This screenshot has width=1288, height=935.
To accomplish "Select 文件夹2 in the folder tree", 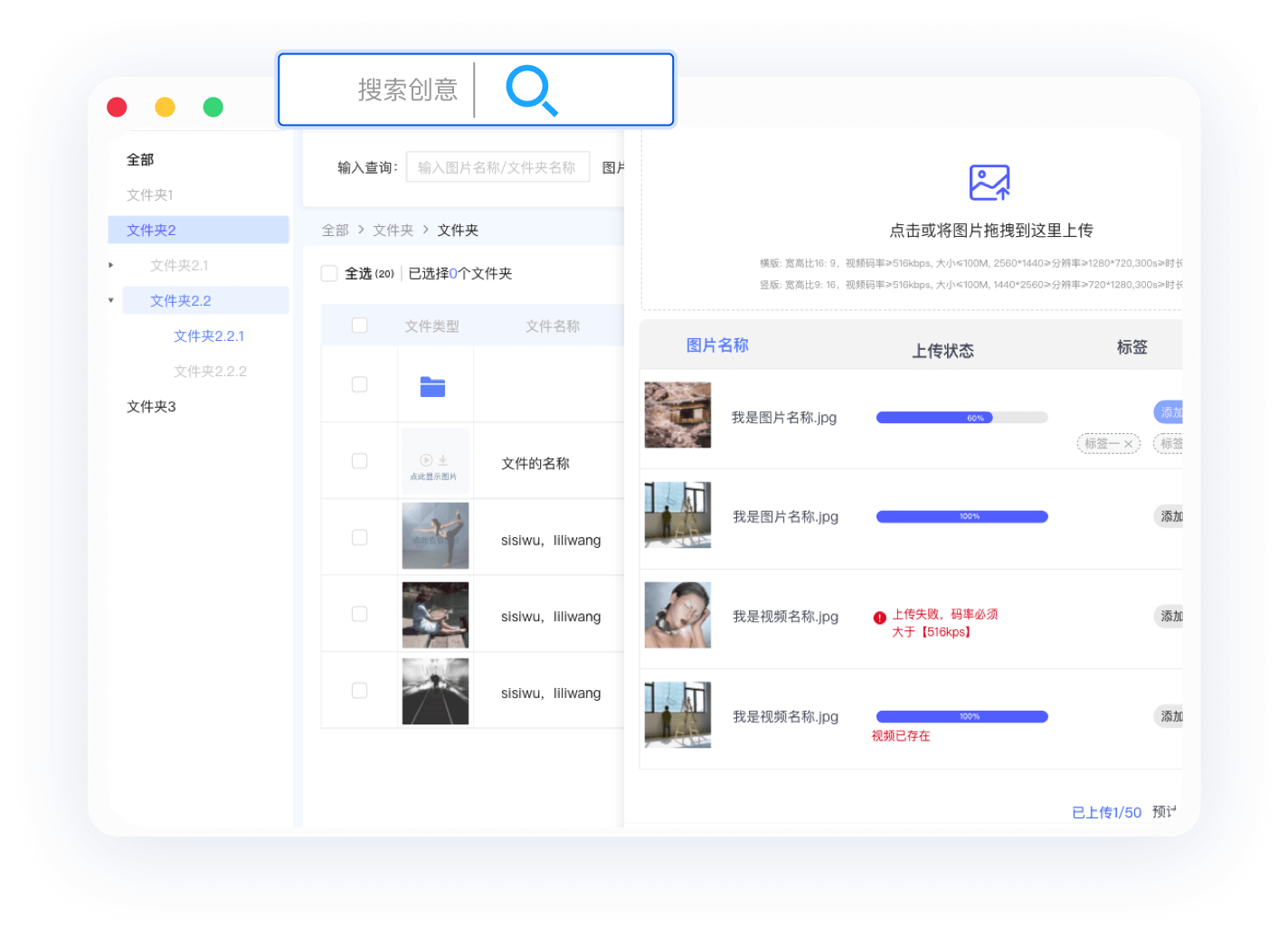I will [152, 230].
